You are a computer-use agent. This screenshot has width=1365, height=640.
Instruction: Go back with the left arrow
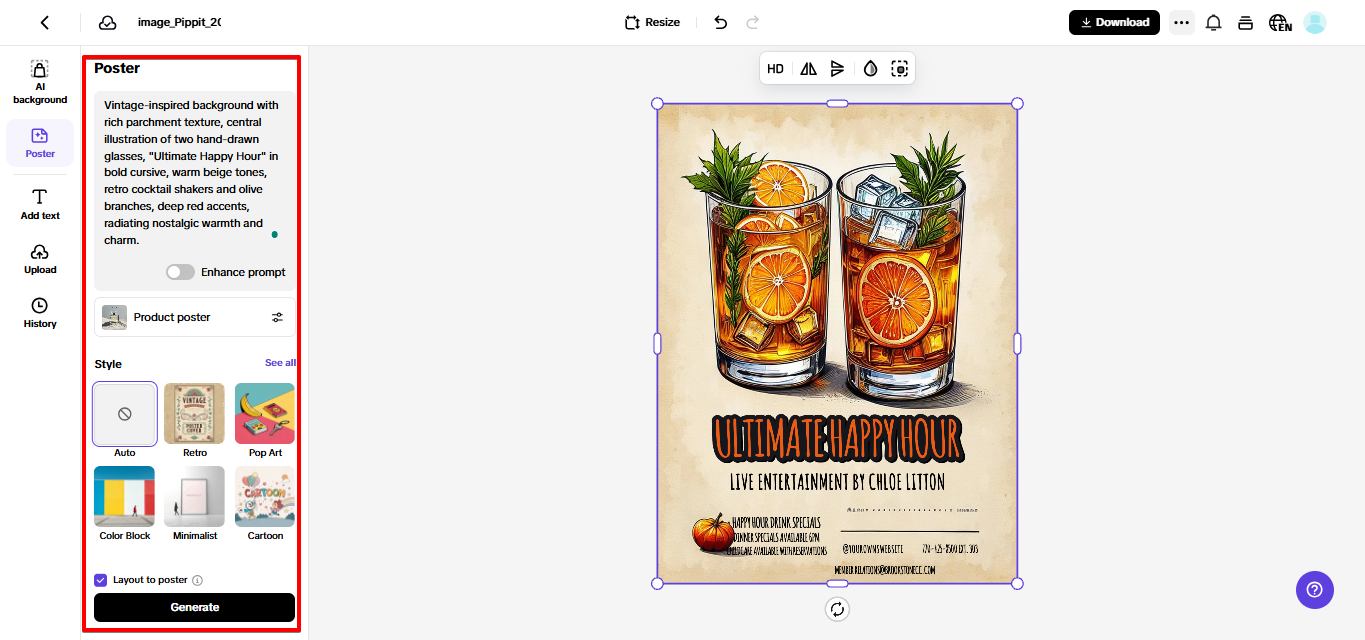tap(44, 22)
